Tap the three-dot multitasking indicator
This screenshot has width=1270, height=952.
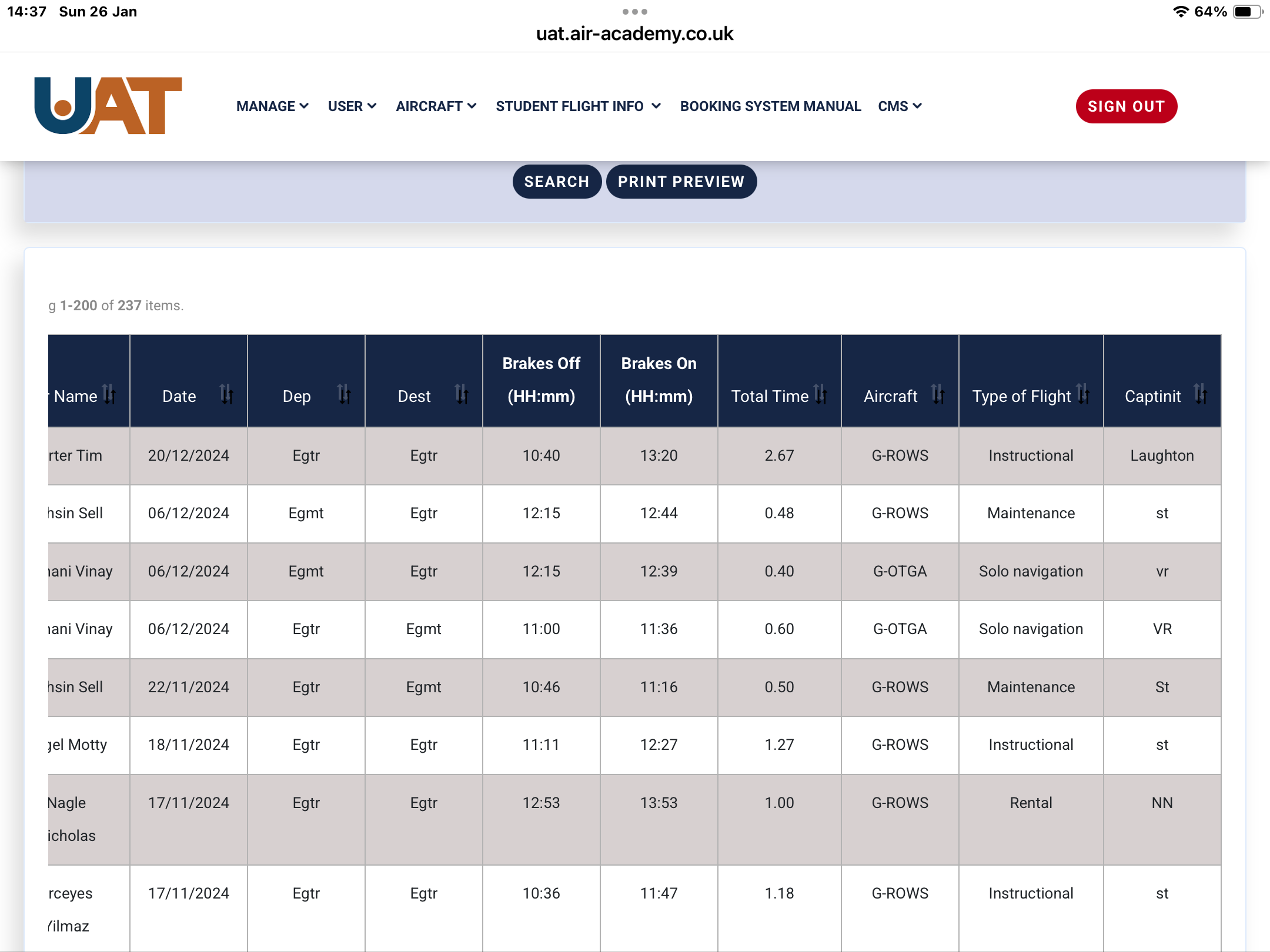coord(635,12)
